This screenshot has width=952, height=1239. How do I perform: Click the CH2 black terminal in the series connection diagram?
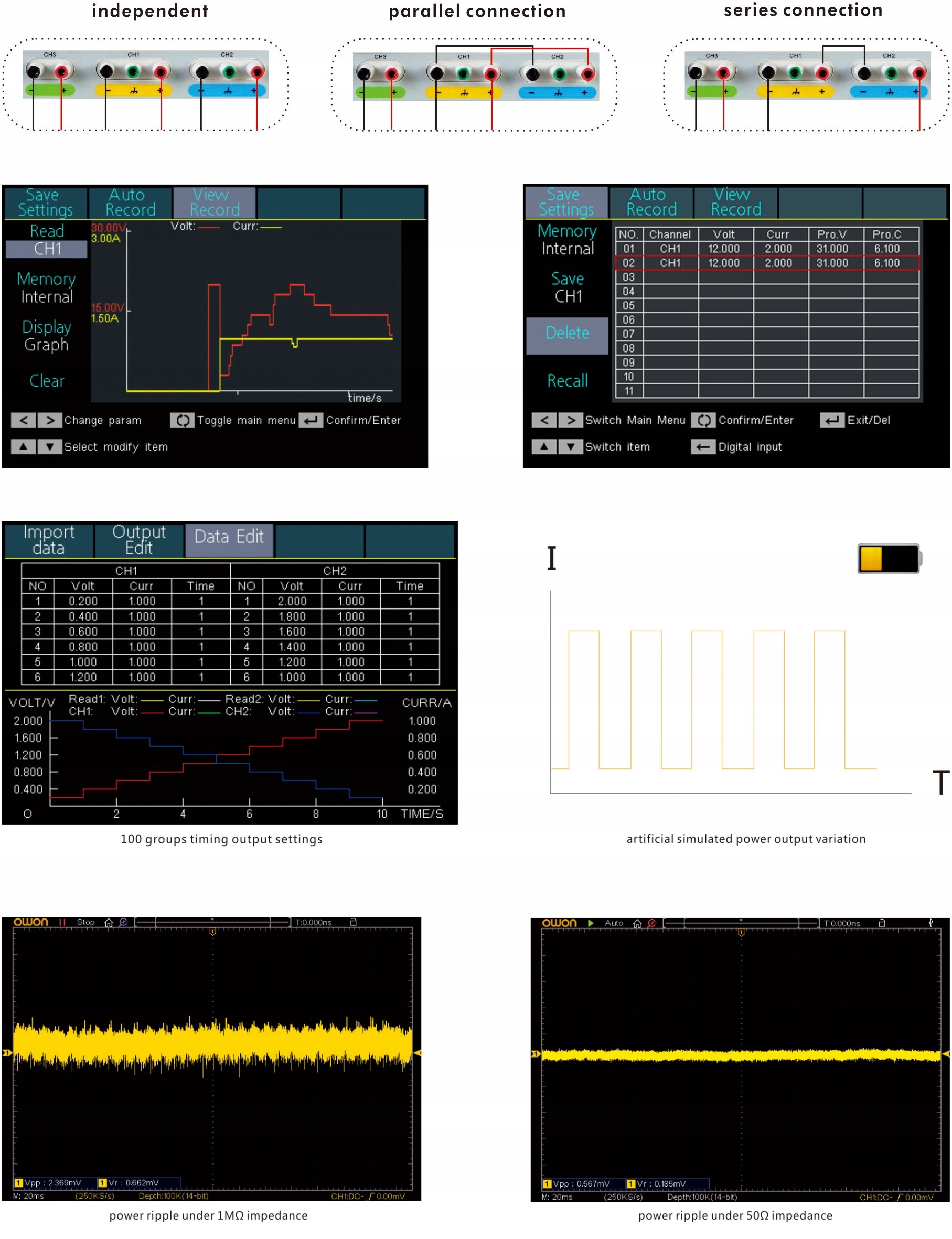pos(864,72)
